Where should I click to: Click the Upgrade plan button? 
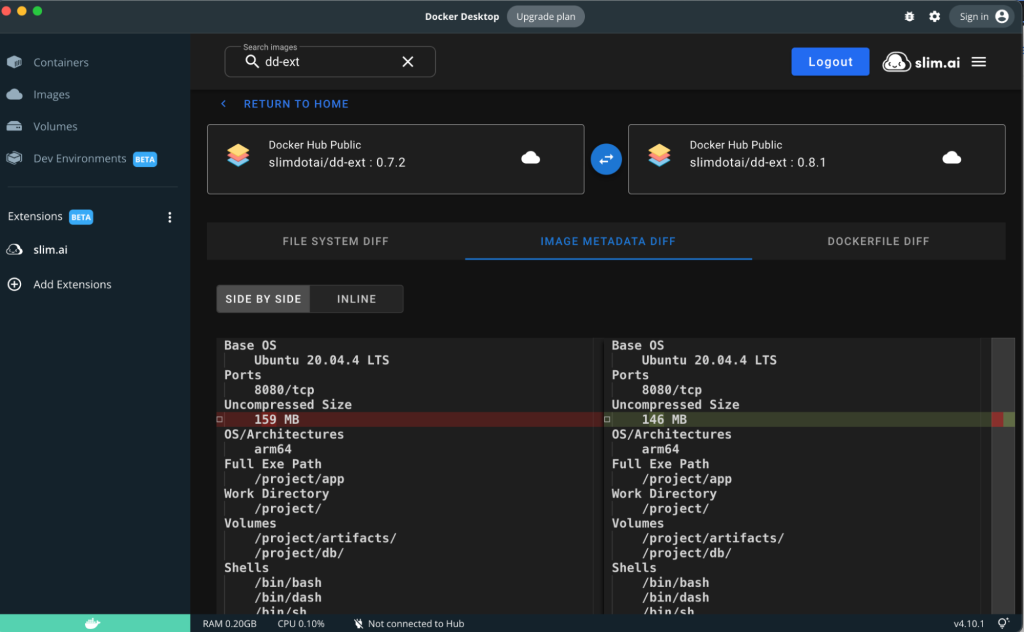coord(545,16)
